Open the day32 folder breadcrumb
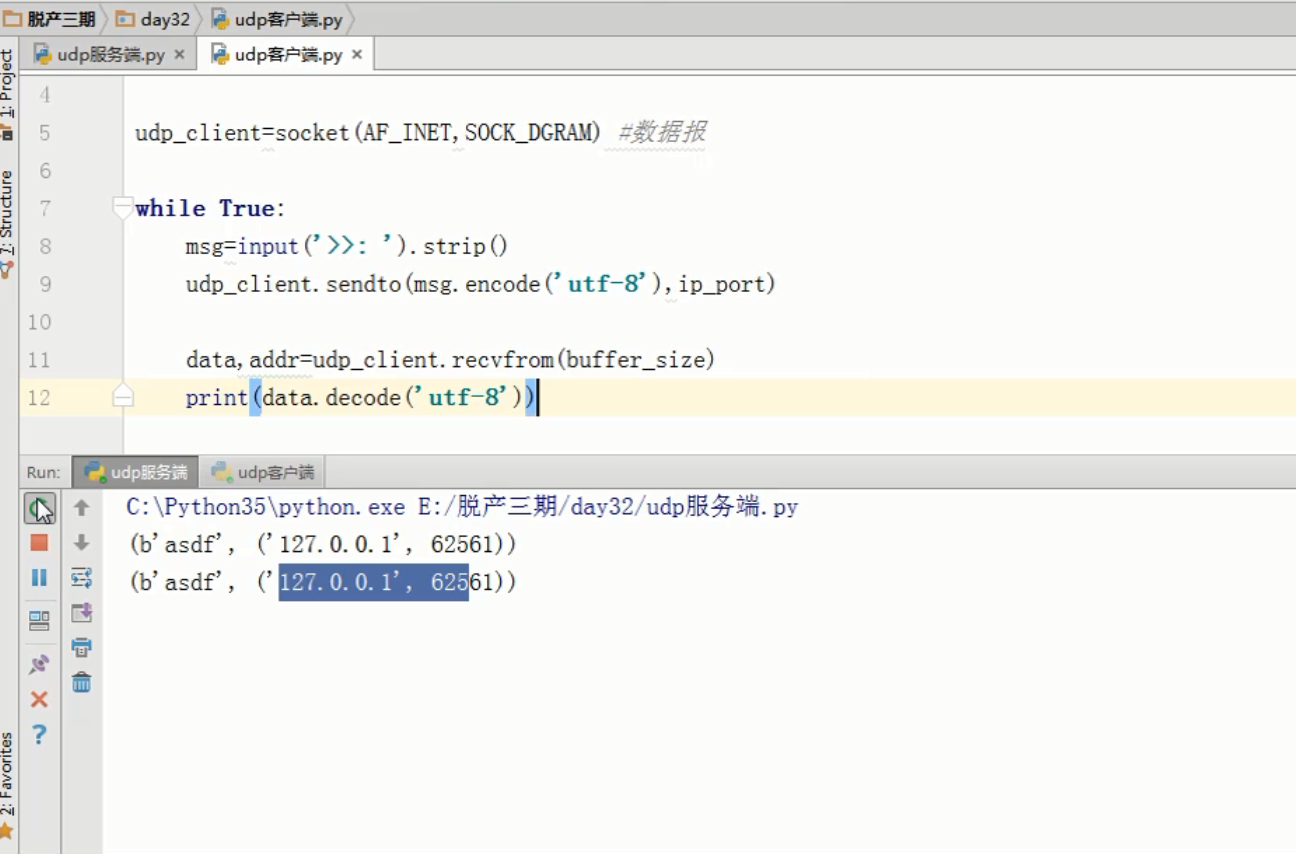 155,19
